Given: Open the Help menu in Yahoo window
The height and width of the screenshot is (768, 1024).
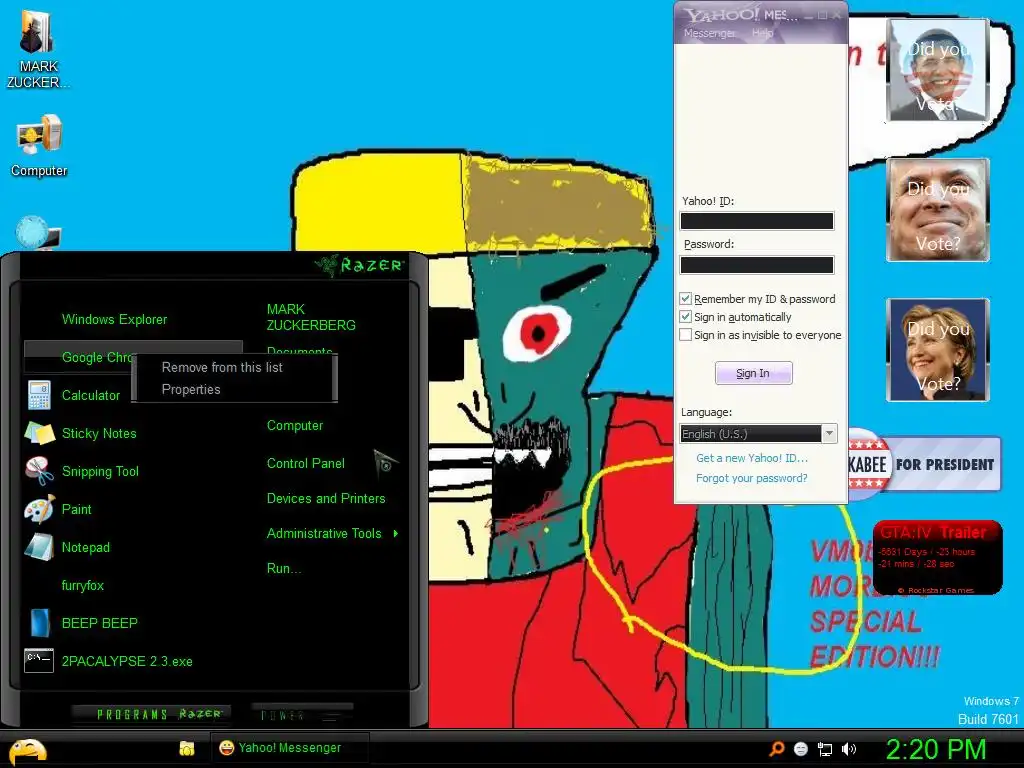Looking at the screenshot, I should (762, 33).
